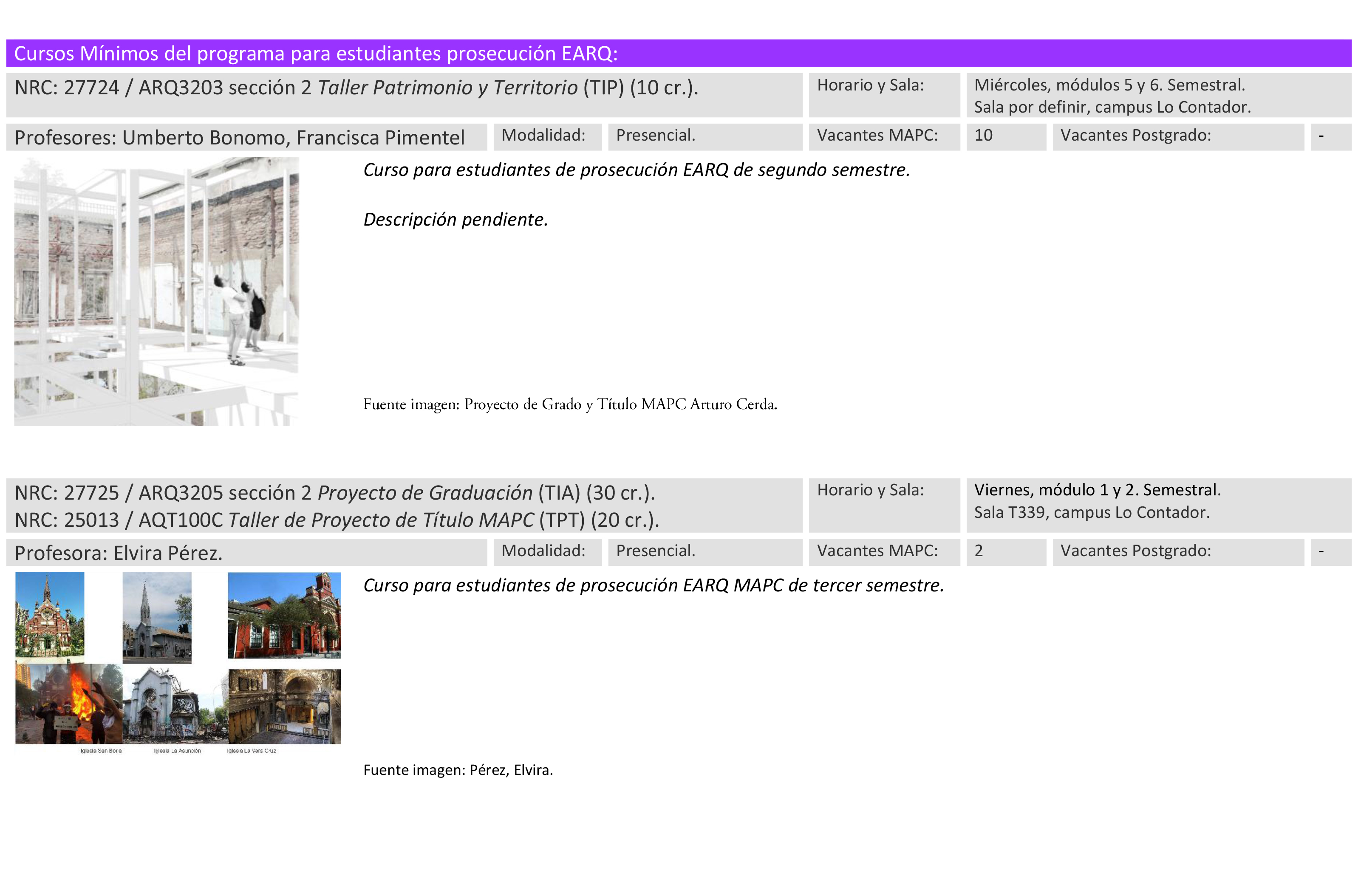Click 'Vacantes Postgrado:' label in Bonomo row
Viewport: 1358px width, 896px height.
click(x=1136, y=136)
